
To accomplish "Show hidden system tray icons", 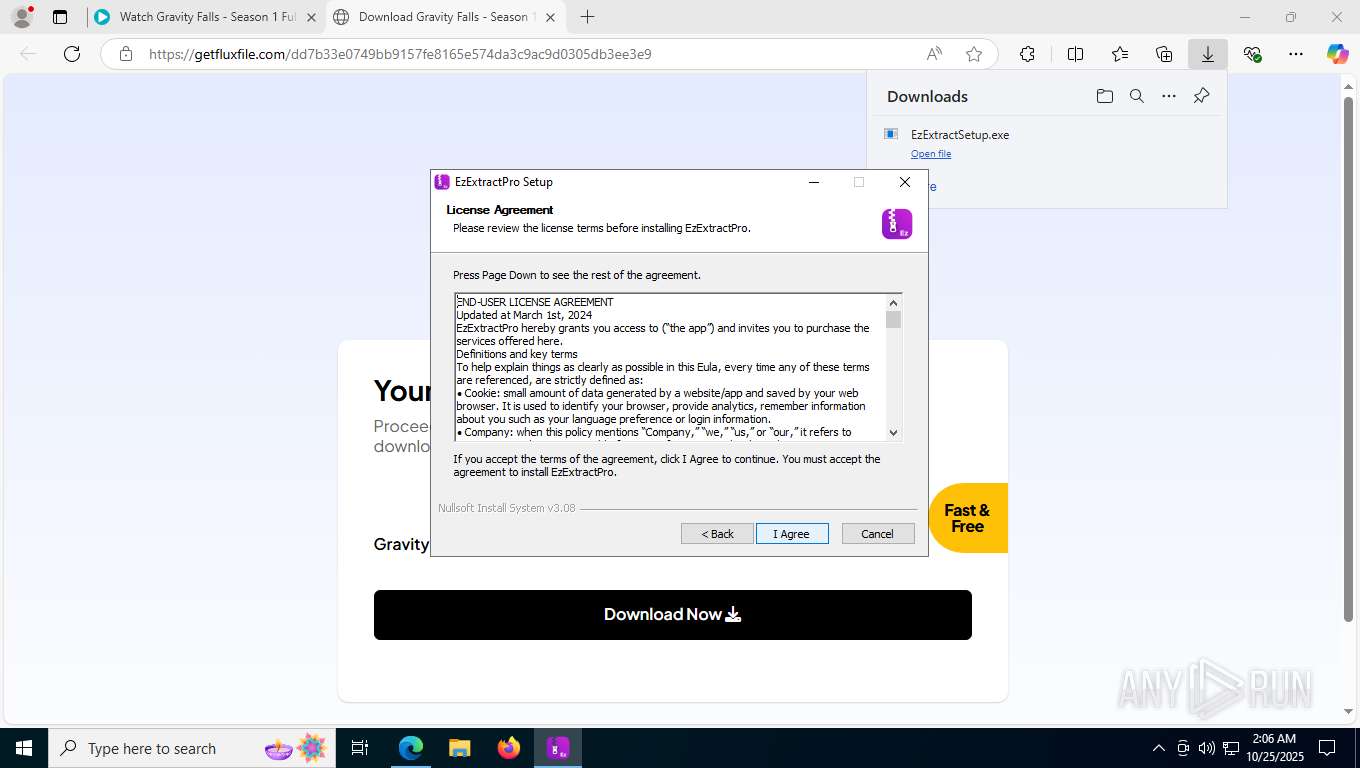I will (x=1159, y=748).
